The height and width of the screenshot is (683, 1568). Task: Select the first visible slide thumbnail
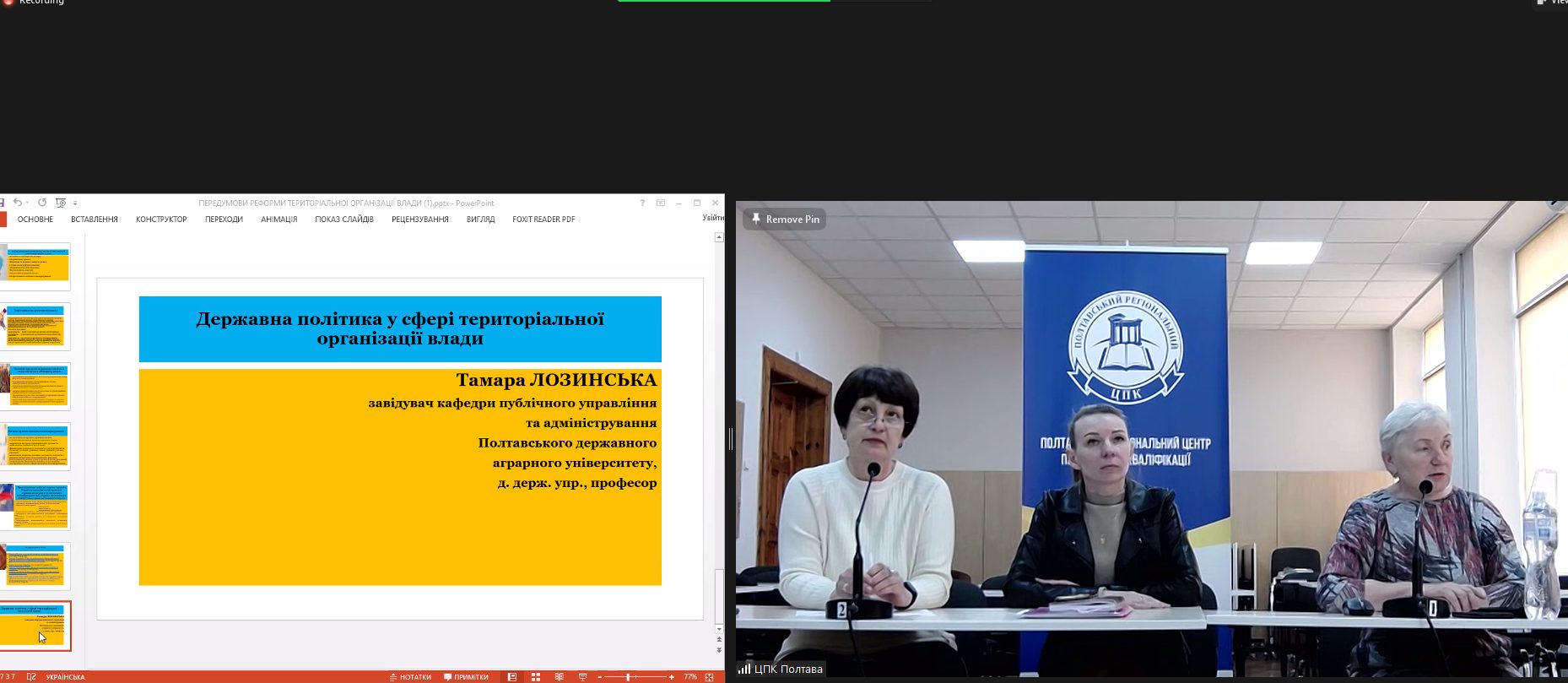35,266
